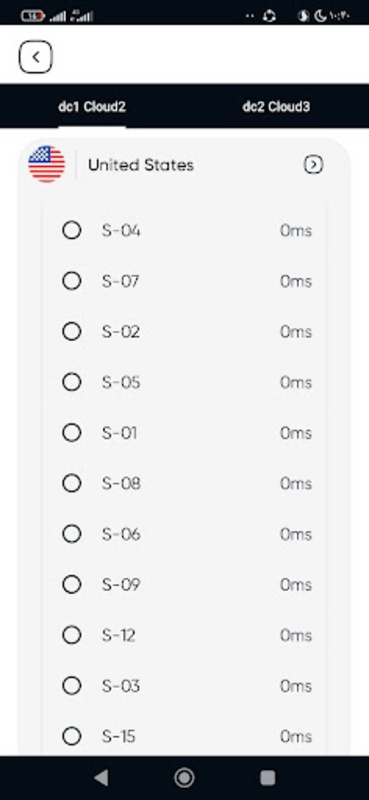Tap the battery icon in status bar

(32, 16)
